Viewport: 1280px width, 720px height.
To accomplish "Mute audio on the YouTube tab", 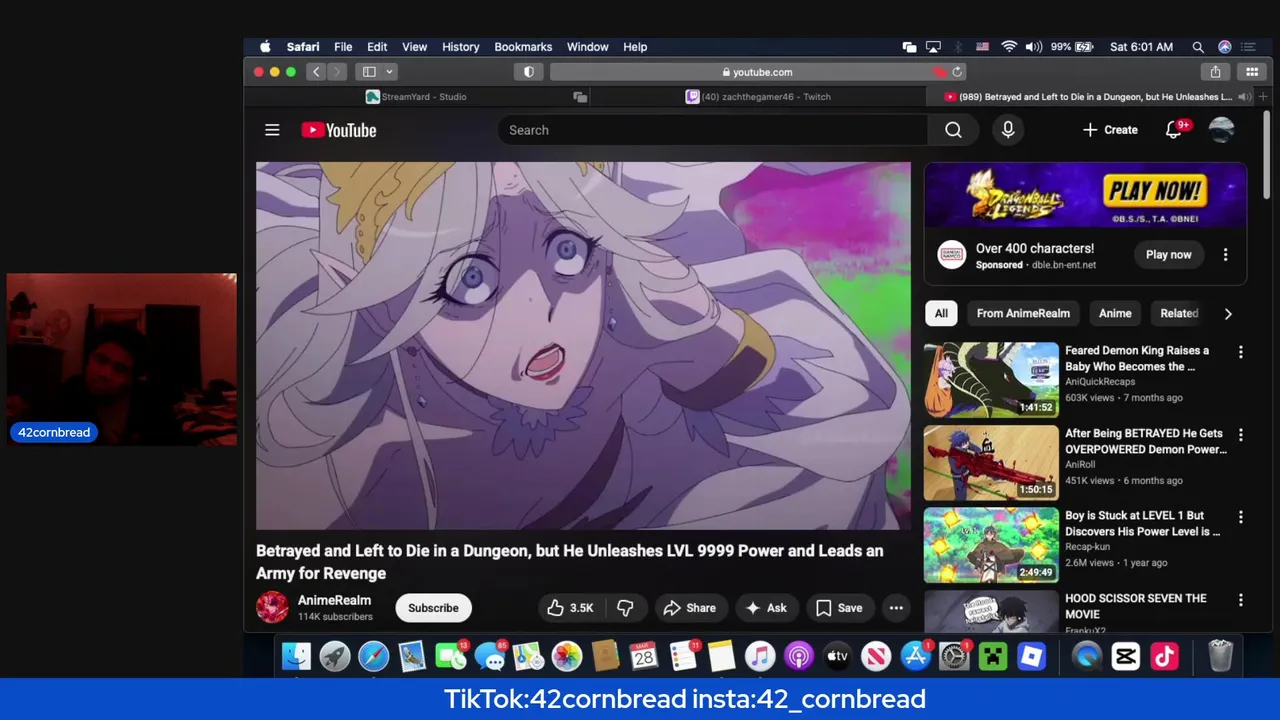I will tap(1243, 97).
